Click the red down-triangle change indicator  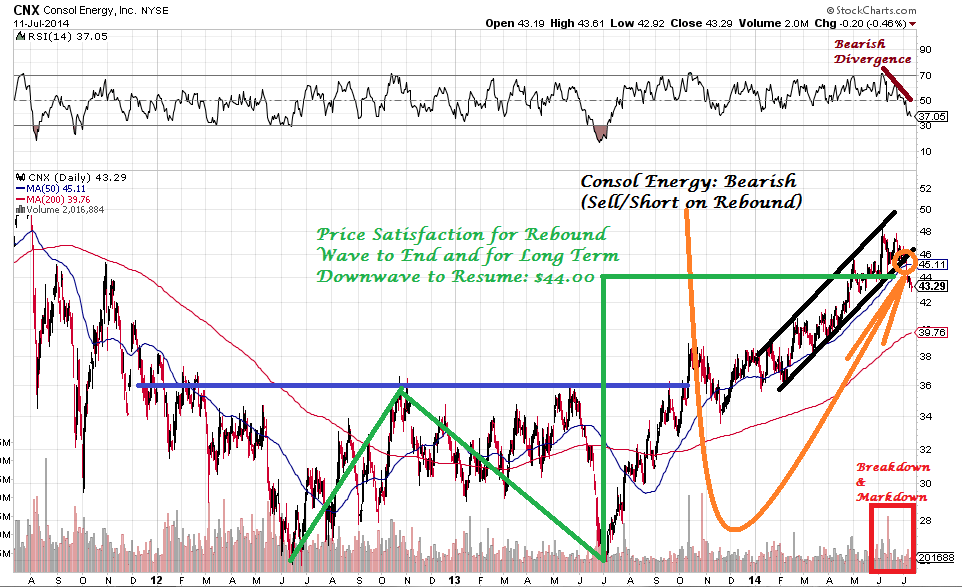coord(912,24)
